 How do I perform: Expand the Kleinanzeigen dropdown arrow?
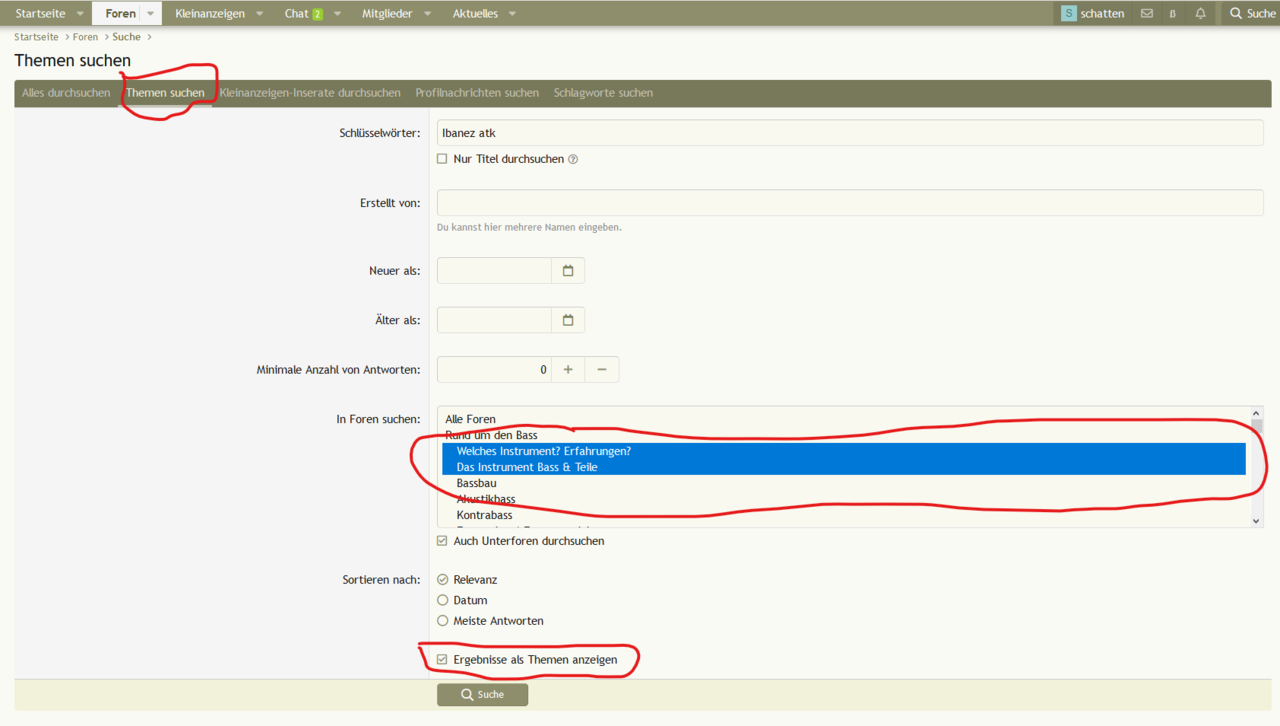[259, 14]
